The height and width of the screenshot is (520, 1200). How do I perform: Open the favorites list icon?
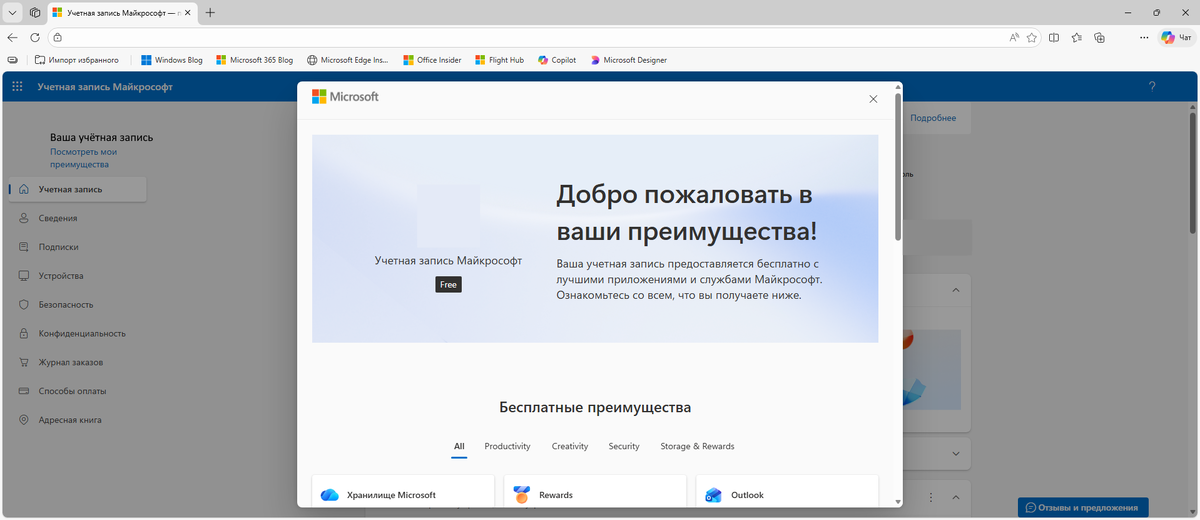point(1077,37)
